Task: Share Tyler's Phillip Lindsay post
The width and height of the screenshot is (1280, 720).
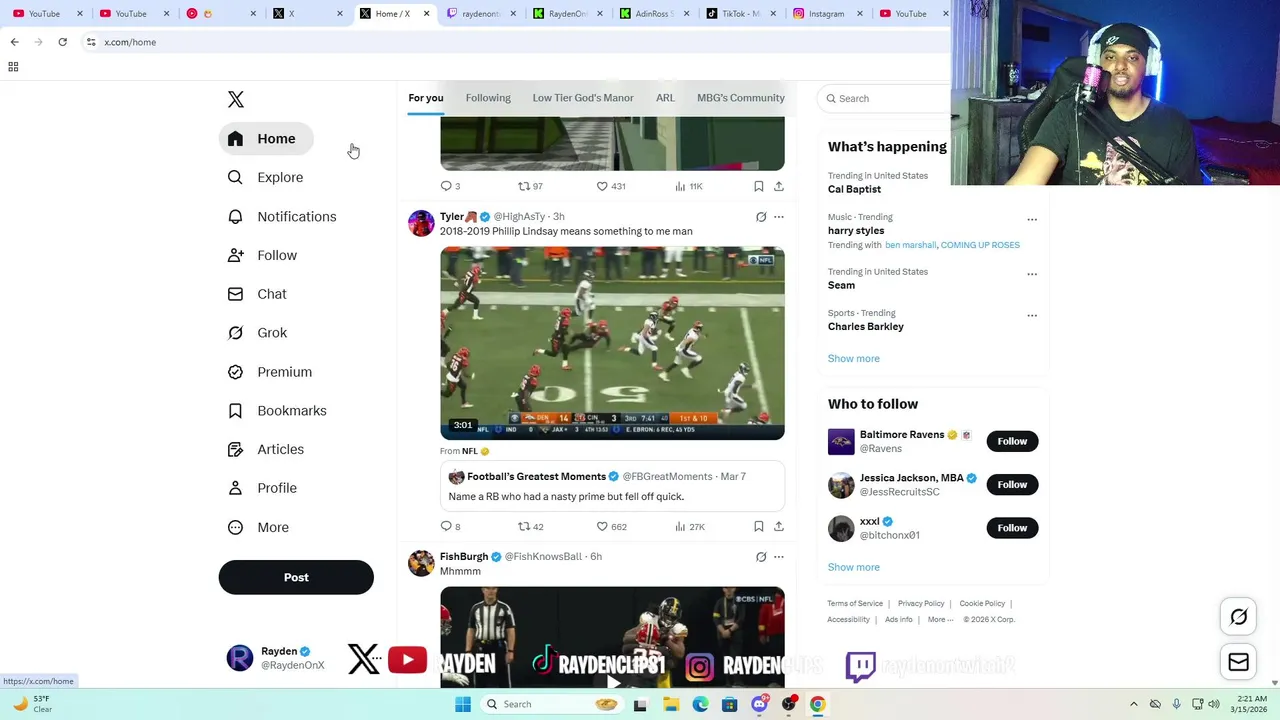Action: pyautogui.click(x=779, y=526)
